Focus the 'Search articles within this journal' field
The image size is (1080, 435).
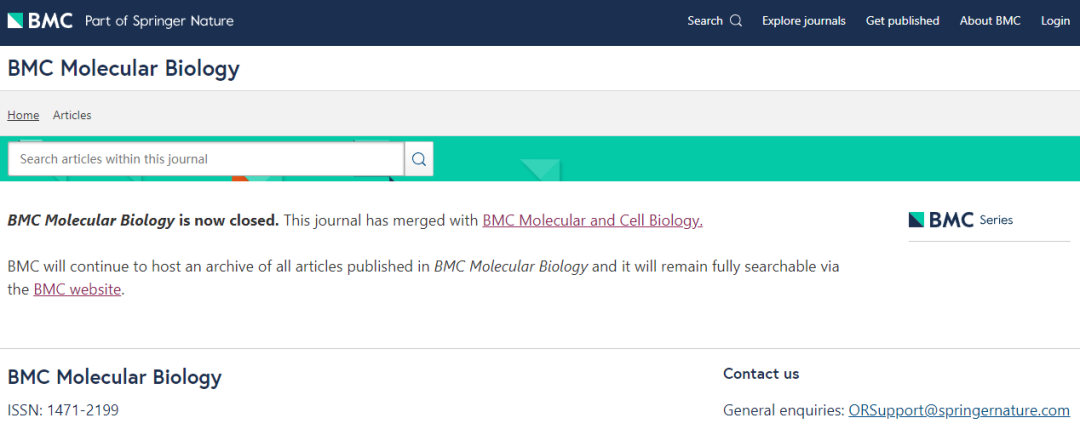click(x=205, y=159)
